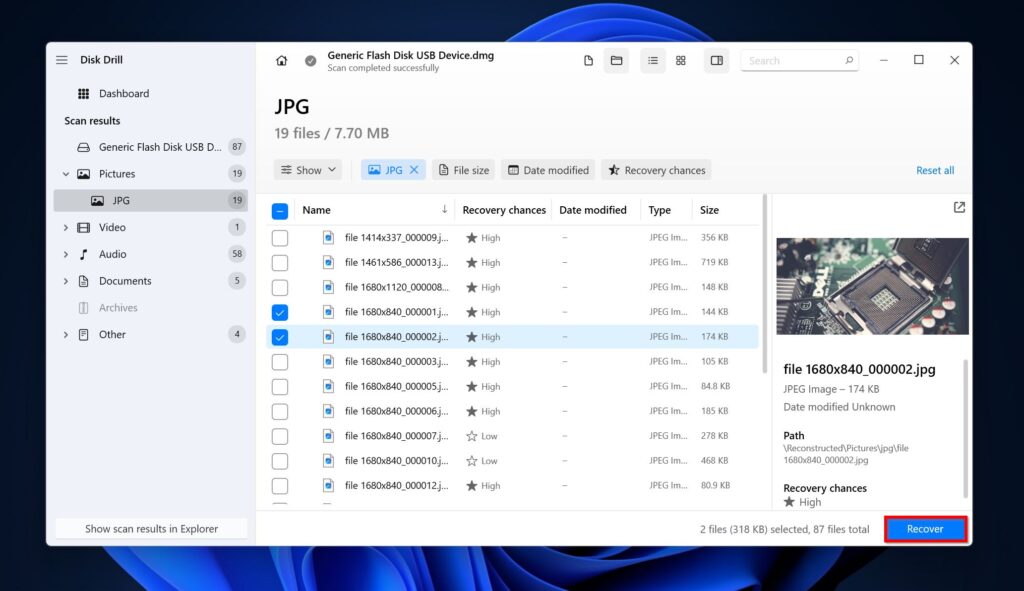Image resolution: width=1024 pixels, height=591 pixels.
Task: Open the Show filter dropdown
Action: [307, 169]
